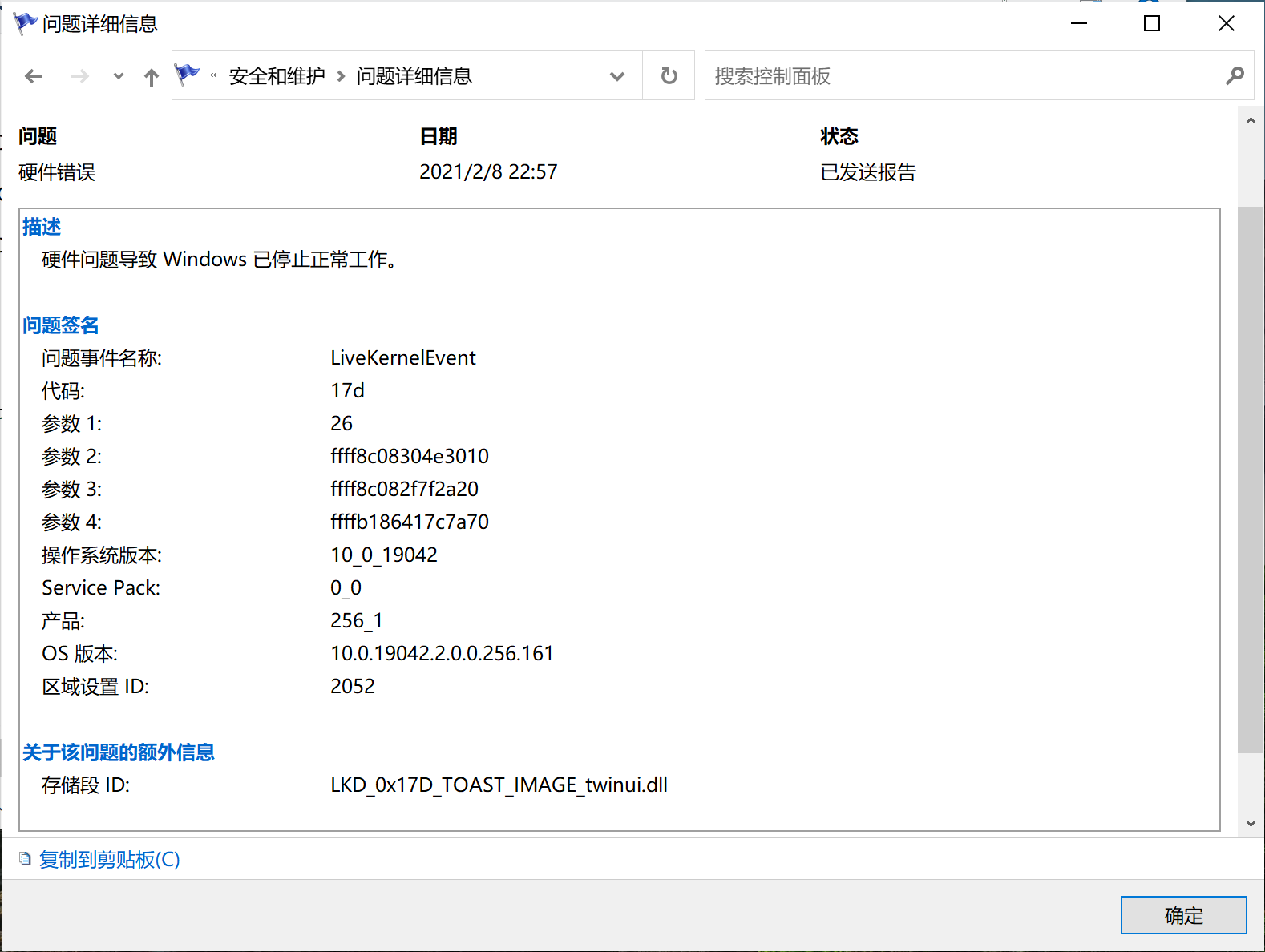Select the text LiveKernelEvent

(403, 357)
